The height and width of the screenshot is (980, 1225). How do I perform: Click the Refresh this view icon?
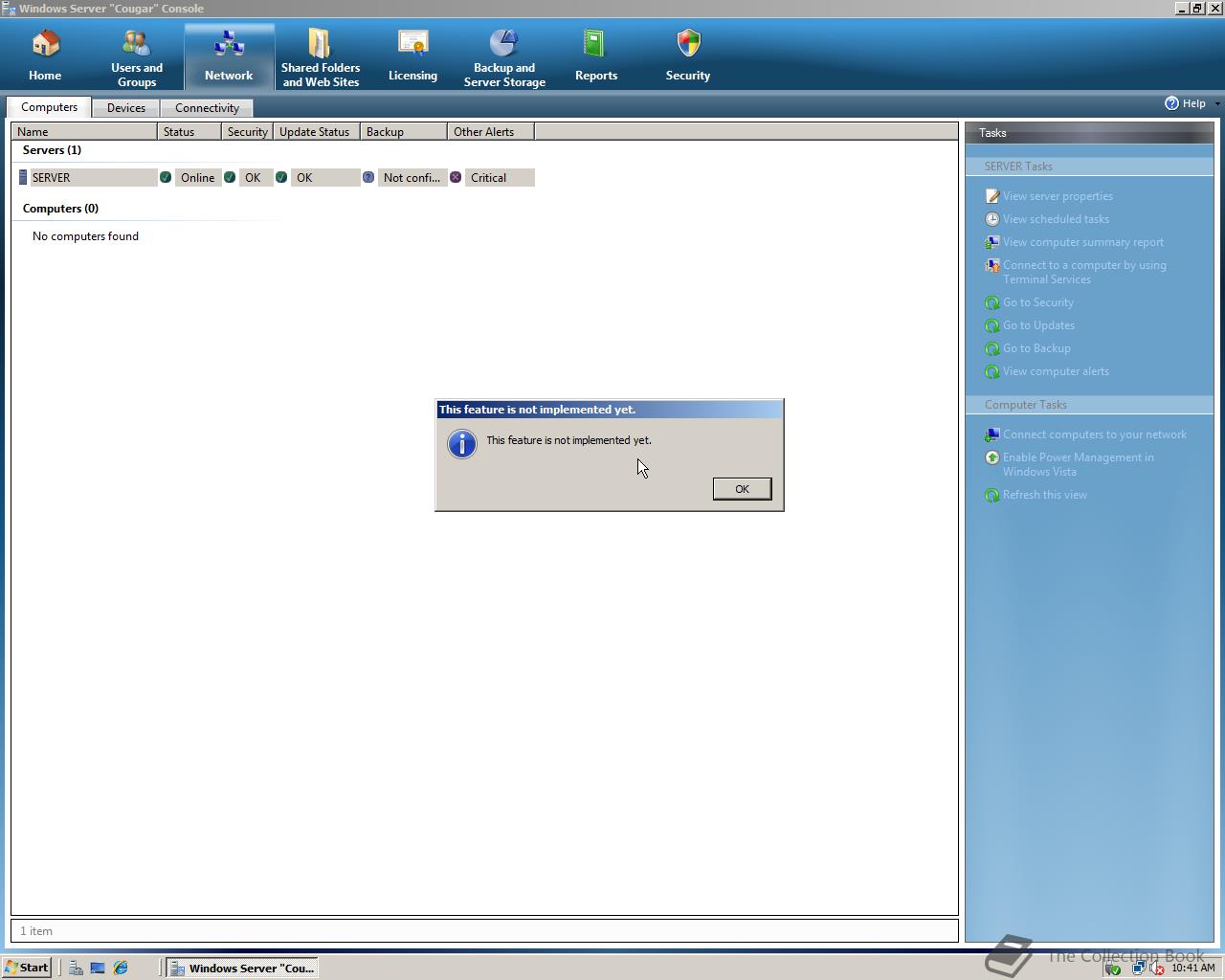tap(992, 495)
